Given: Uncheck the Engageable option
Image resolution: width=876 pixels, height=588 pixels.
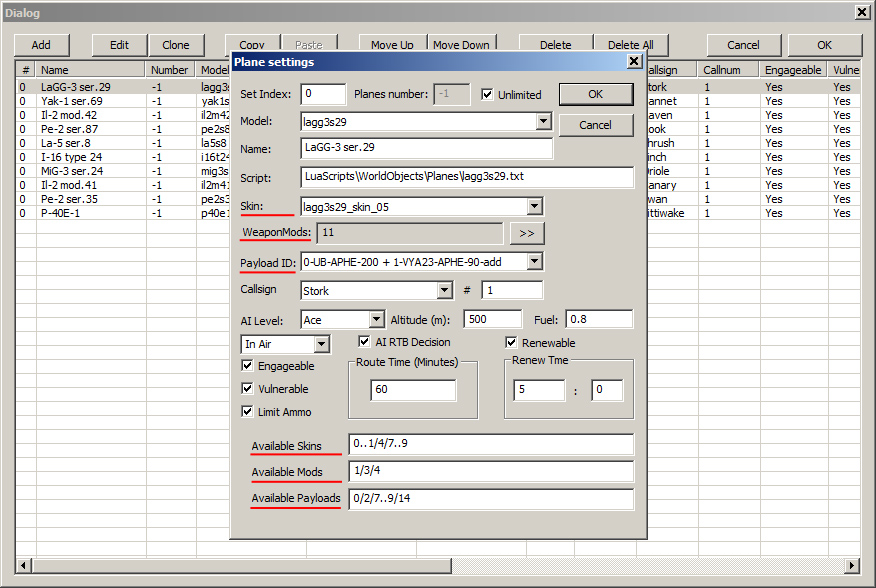Looking at the screenshot, I should (247, 366).
